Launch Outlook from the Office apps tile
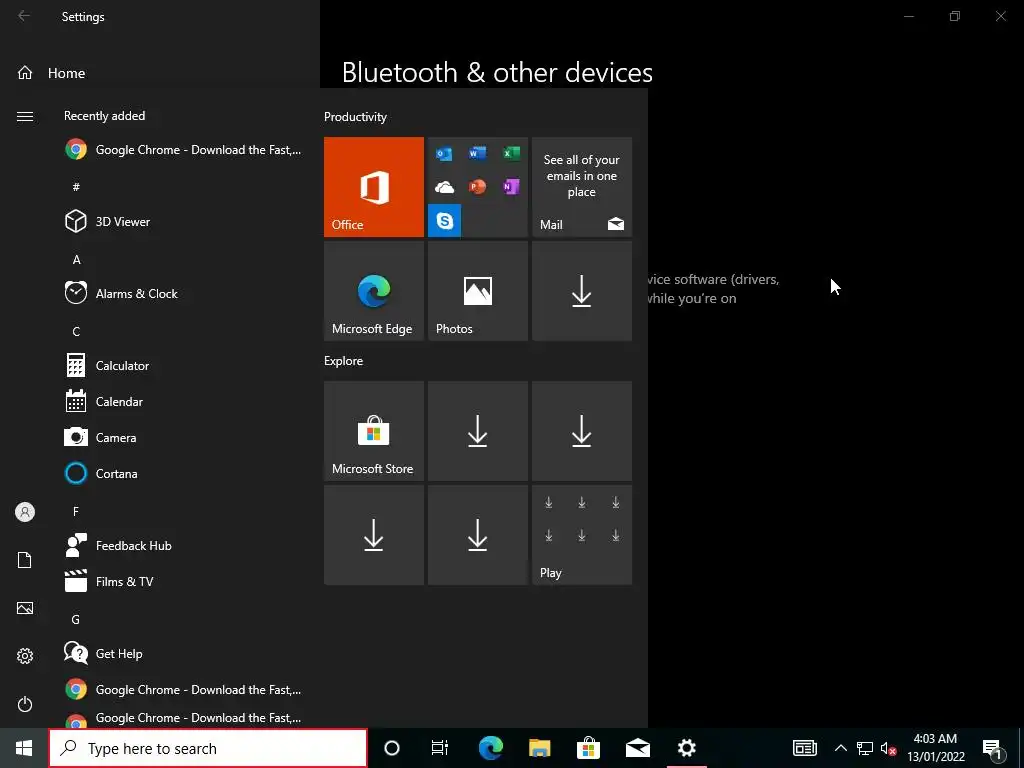Screen dimensions: 1024x768 pos(444,153)
